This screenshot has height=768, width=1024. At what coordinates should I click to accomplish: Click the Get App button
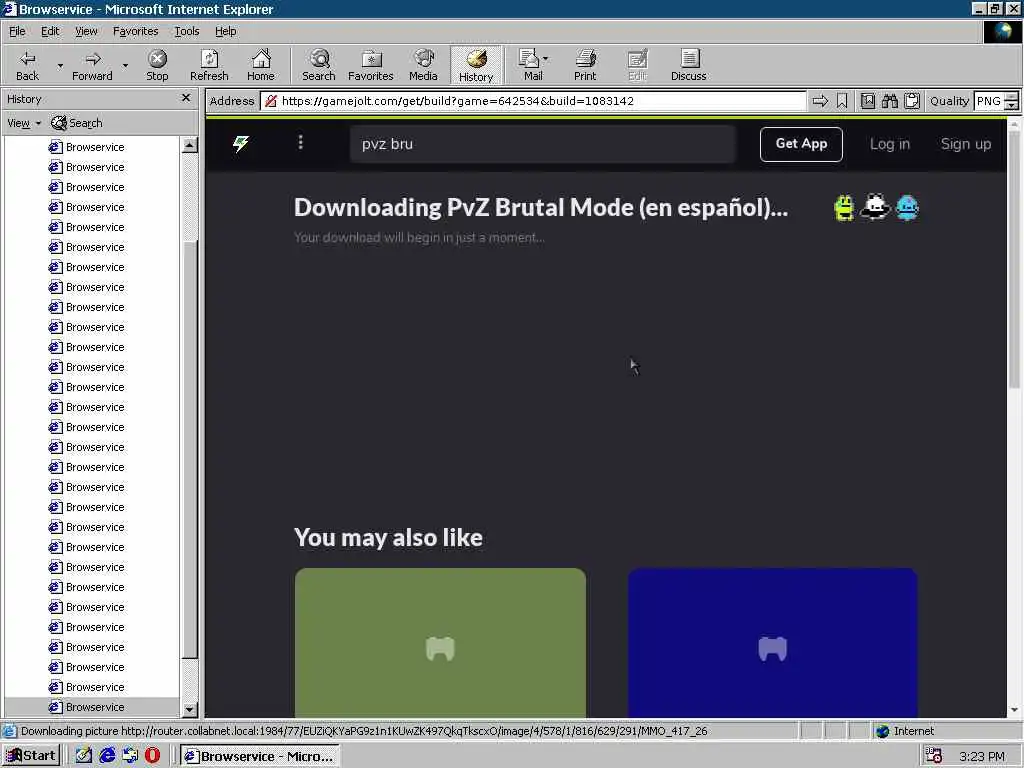tap(801, 144)
